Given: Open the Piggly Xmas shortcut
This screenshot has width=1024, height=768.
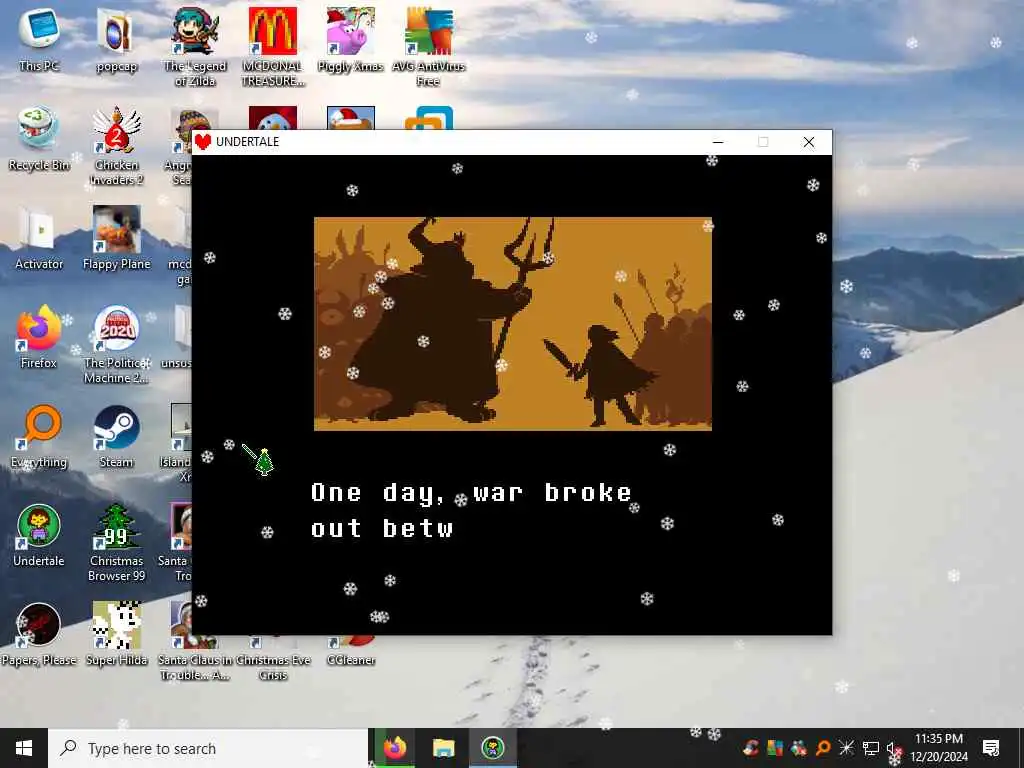Looking at the screenshot, I should click(351, 39).
